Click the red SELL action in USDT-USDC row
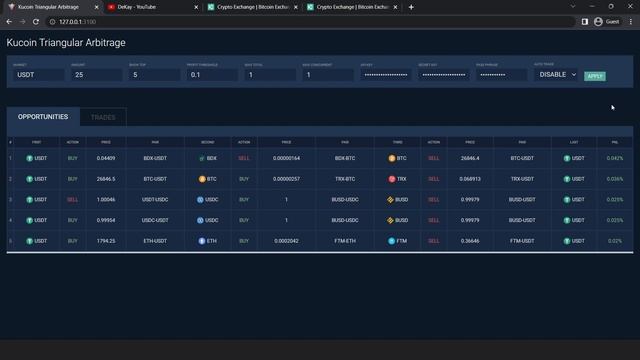The width and height of the screenshot is (640, 360). [72, 200]
